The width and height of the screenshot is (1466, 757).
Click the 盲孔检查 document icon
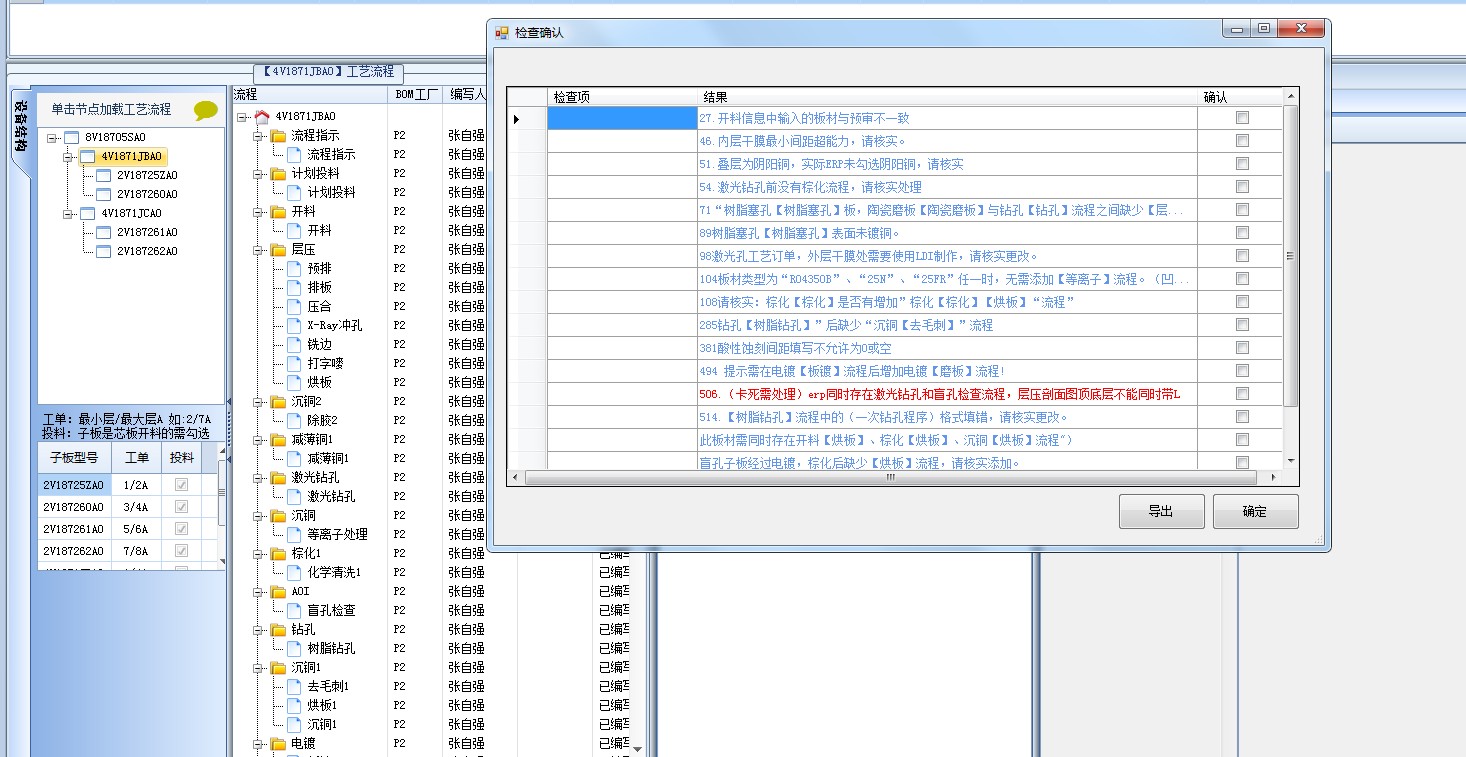point(294,610)
